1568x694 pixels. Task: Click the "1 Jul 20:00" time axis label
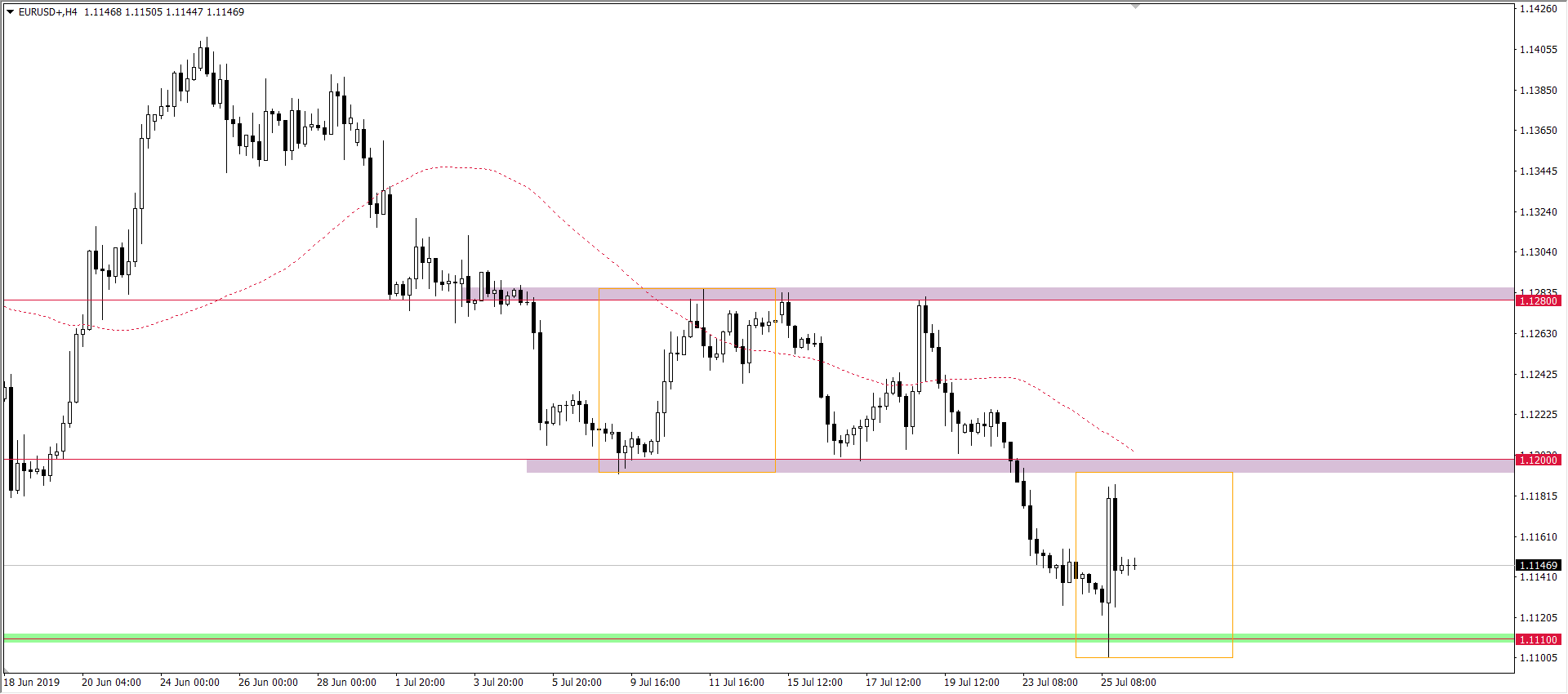click(420, 683)
